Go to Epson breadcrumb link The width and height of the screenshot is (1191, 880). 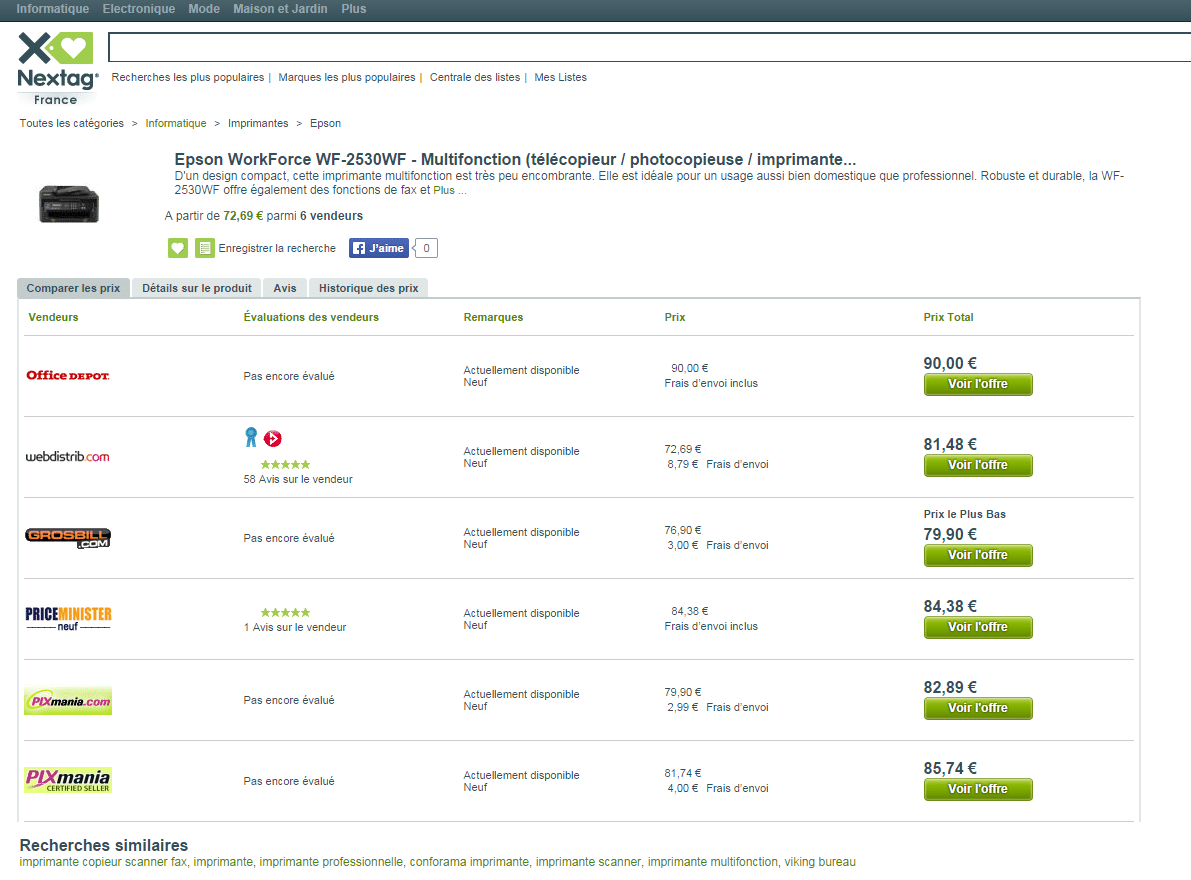325,123
